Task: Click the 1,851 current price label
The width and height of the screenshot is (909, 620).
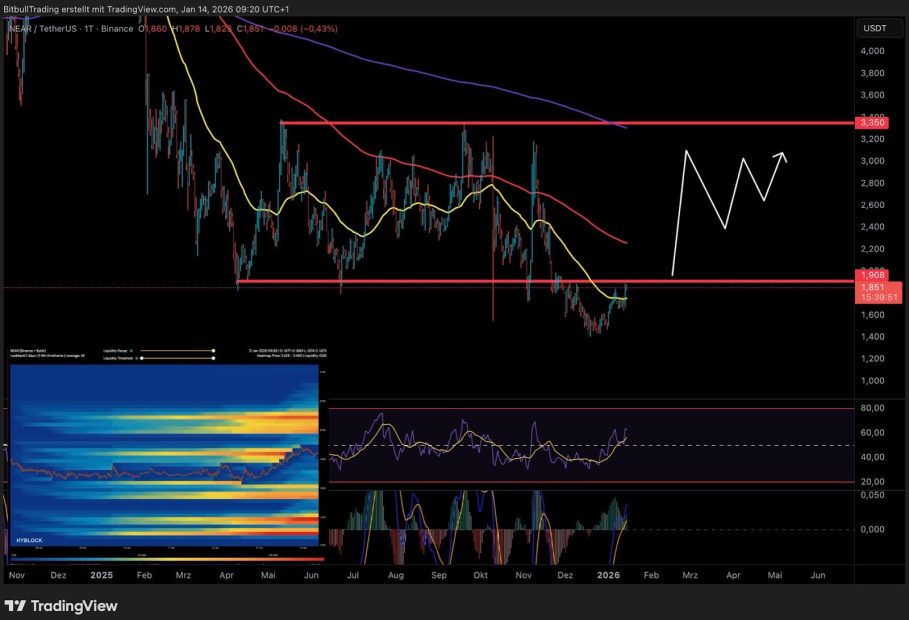Action: click(x=871, y=286)
